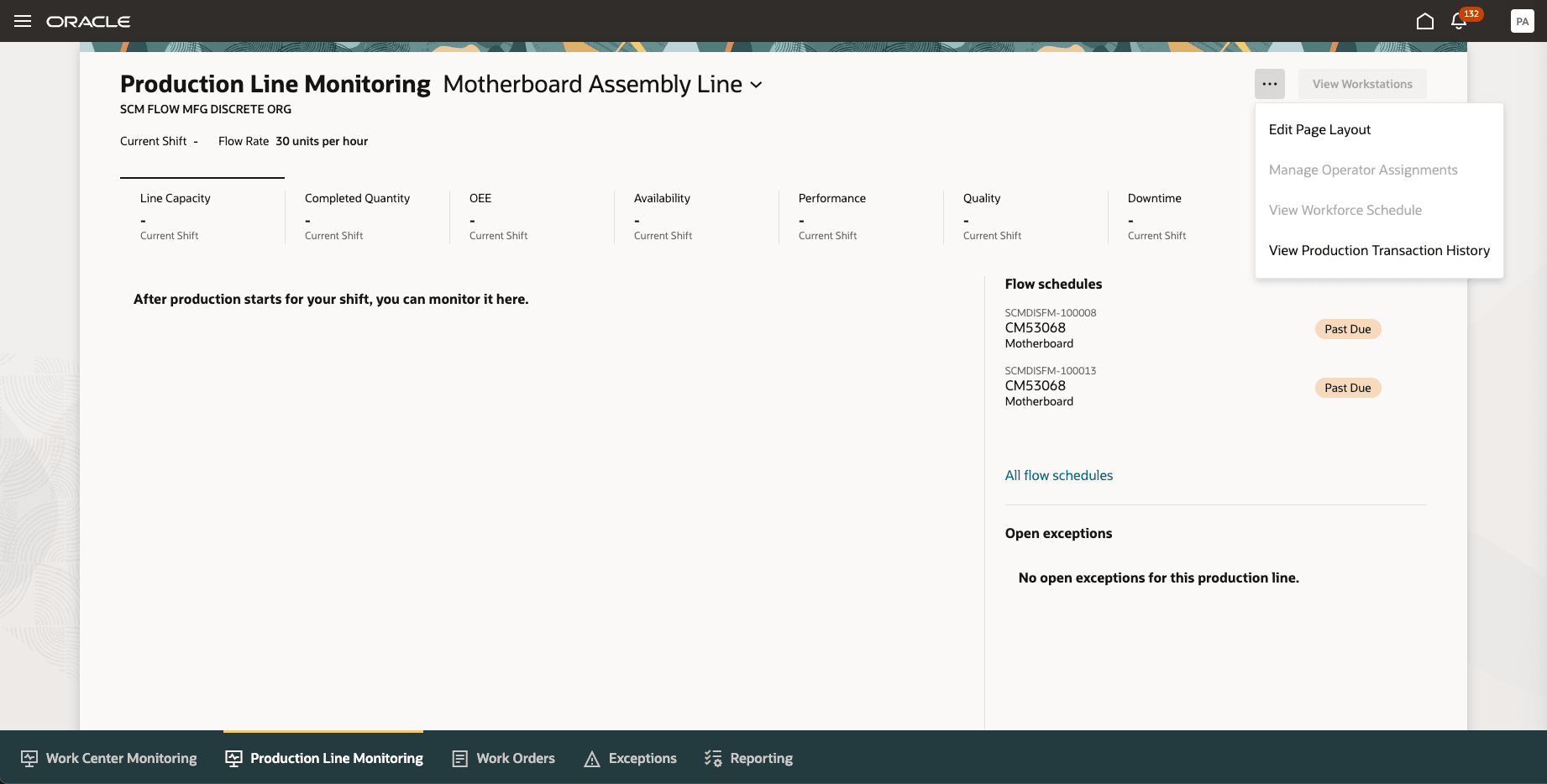Click the Production Line Monitoring page title
The height and width of the screenshot is (784, 1547).
[275, 84]
